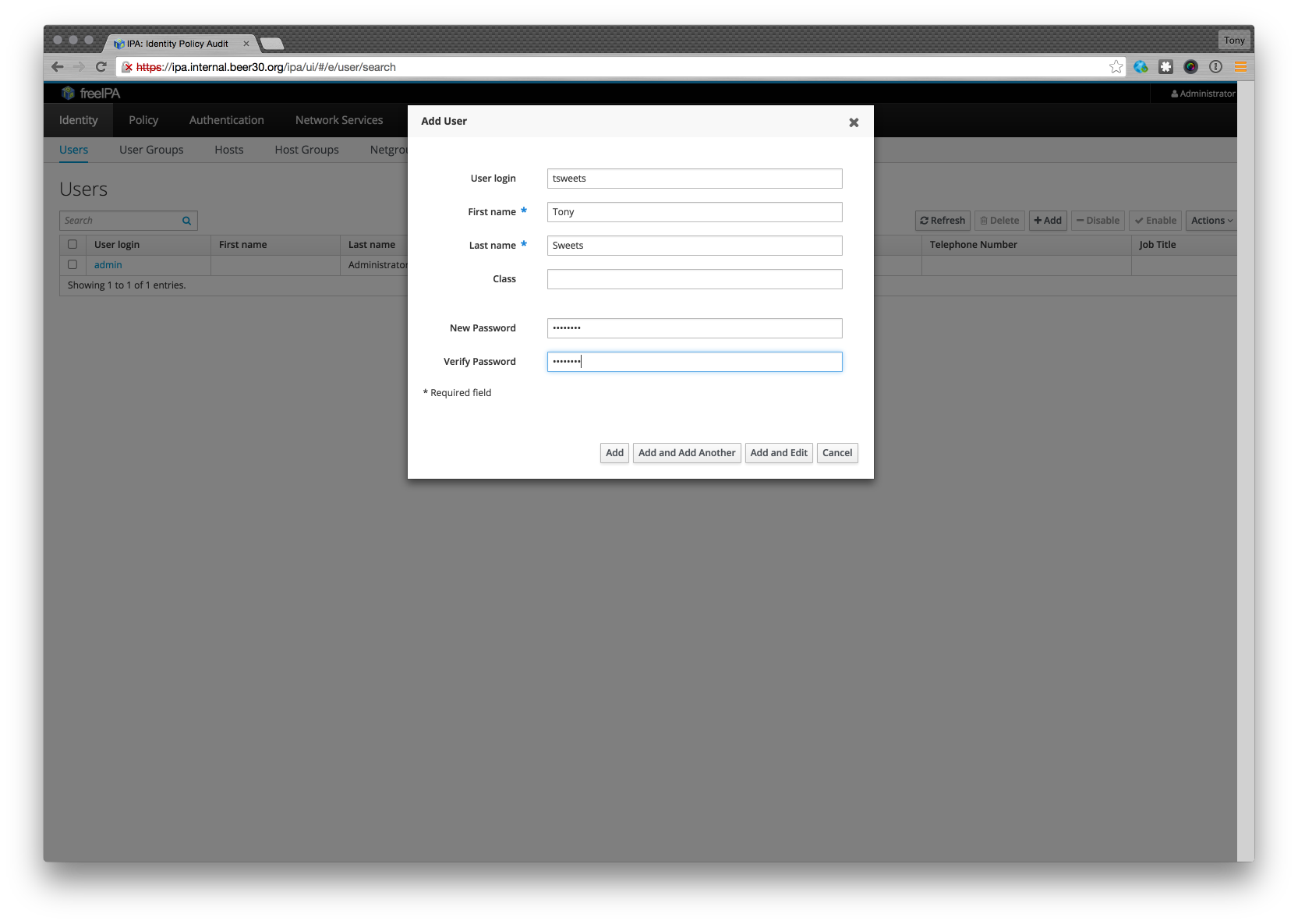The width and height of the screenshot is (1298, 924).
Task: Click the browser back arrow
Action: pyautogui.click(x=58, y=67)
